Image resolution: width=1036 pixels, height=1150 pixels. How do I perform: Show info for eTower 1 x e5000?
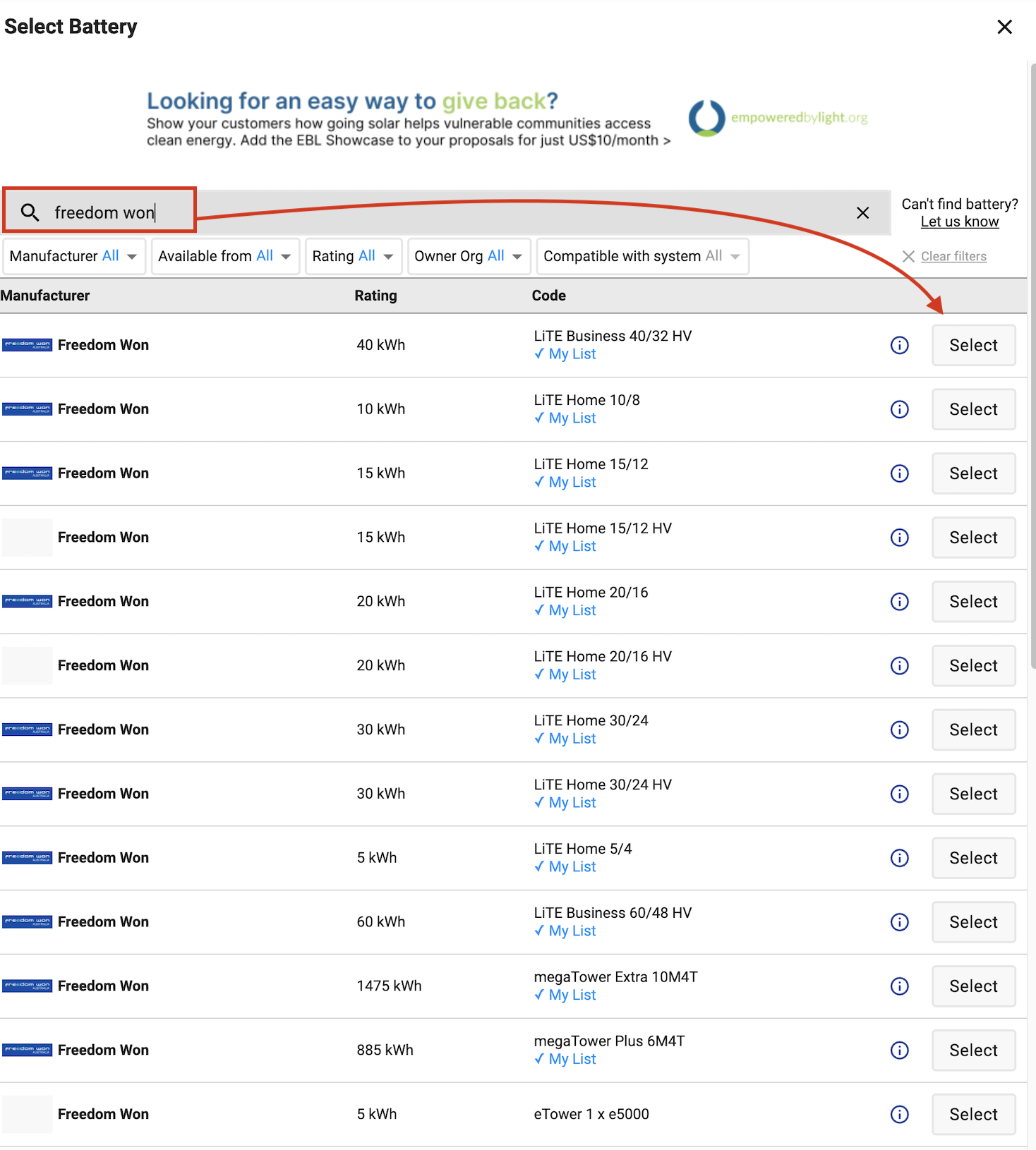pos(899,1114)
